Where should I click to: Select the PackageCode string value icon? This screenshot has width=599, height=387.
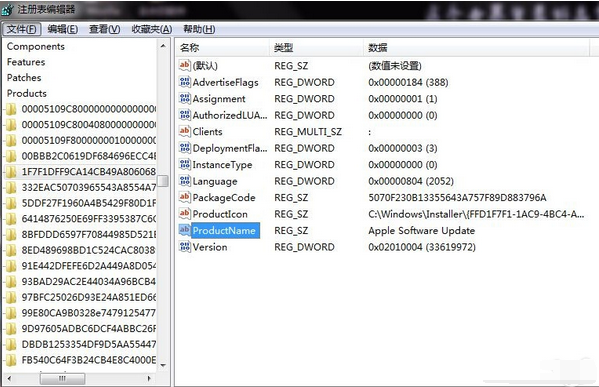[185, 198]
